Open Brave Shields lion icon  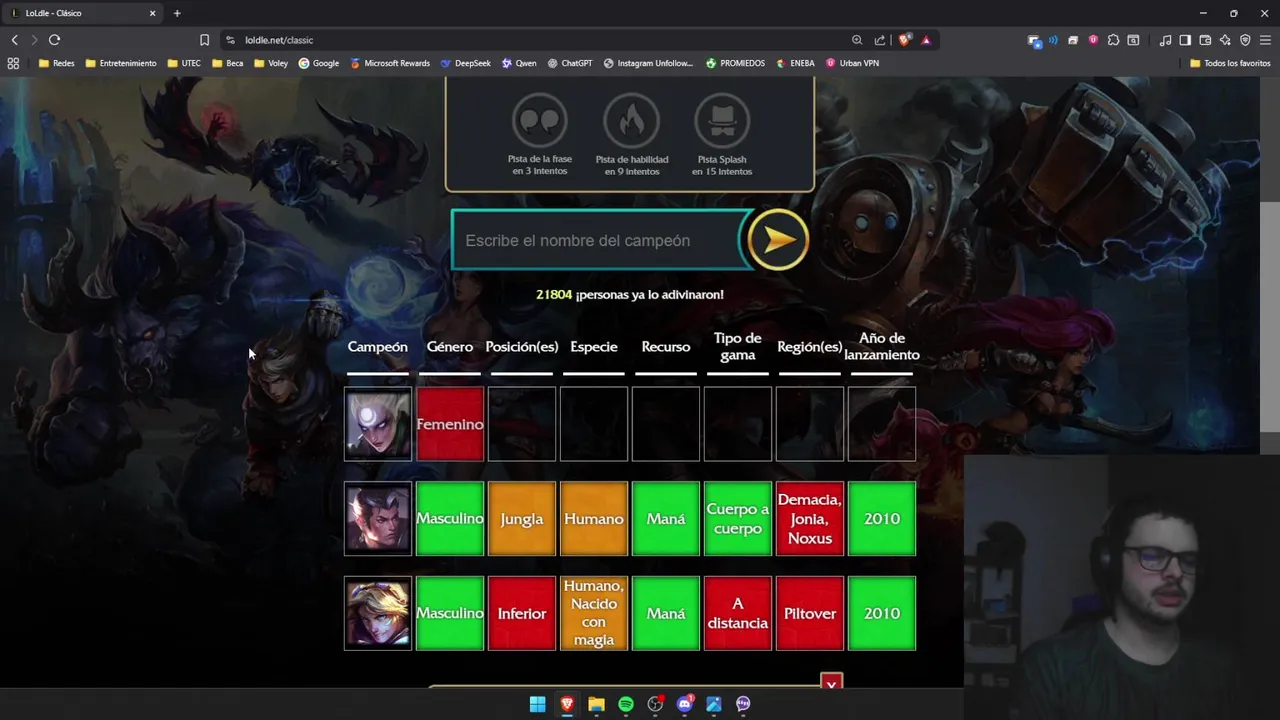click(905, 40)
